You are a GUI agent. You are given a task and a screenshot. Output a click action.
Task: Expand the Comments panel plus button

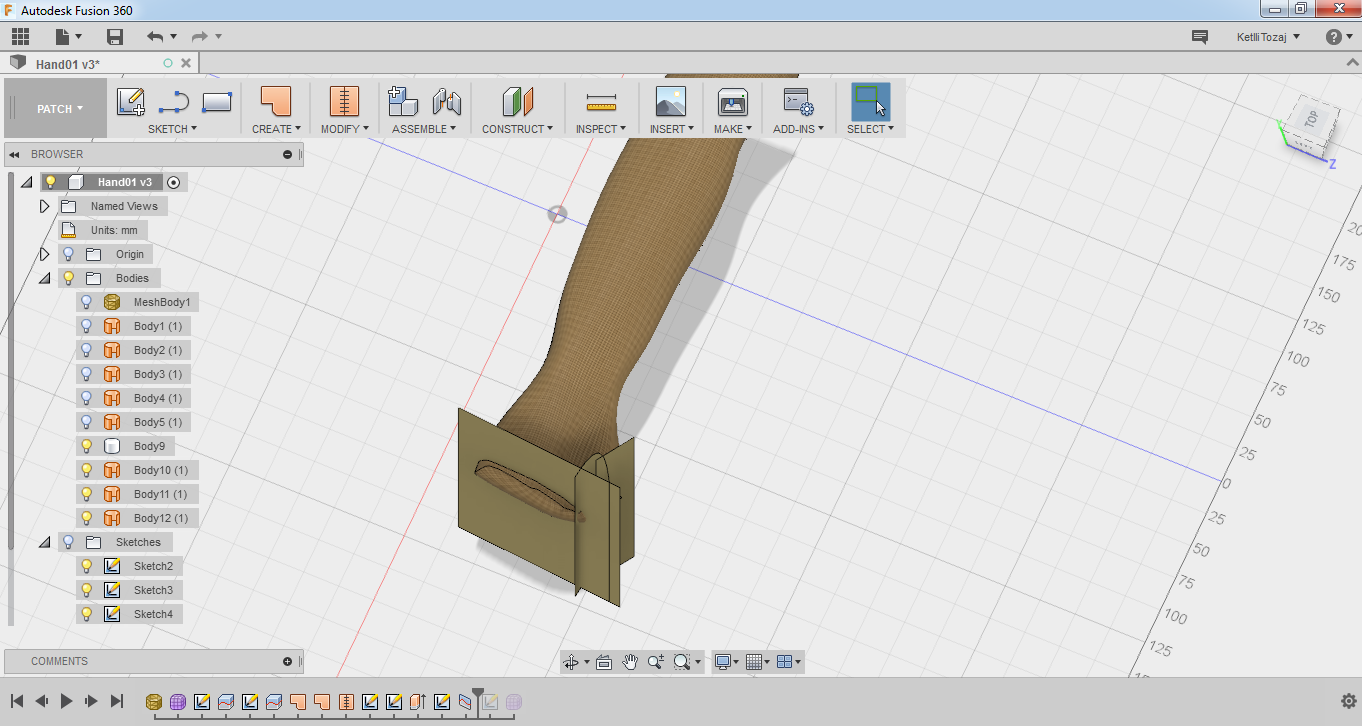pyautogui.click(x=288, y=662)
